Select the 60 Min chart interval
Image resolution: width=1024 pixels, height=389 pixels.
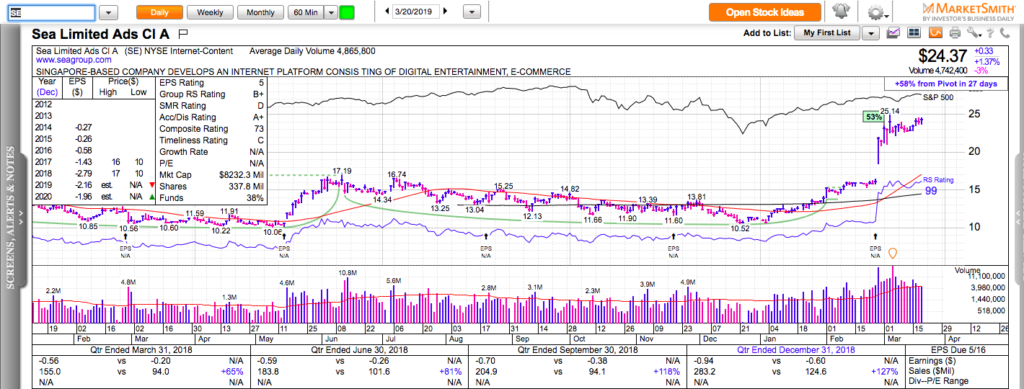click(x=305, y=12)
